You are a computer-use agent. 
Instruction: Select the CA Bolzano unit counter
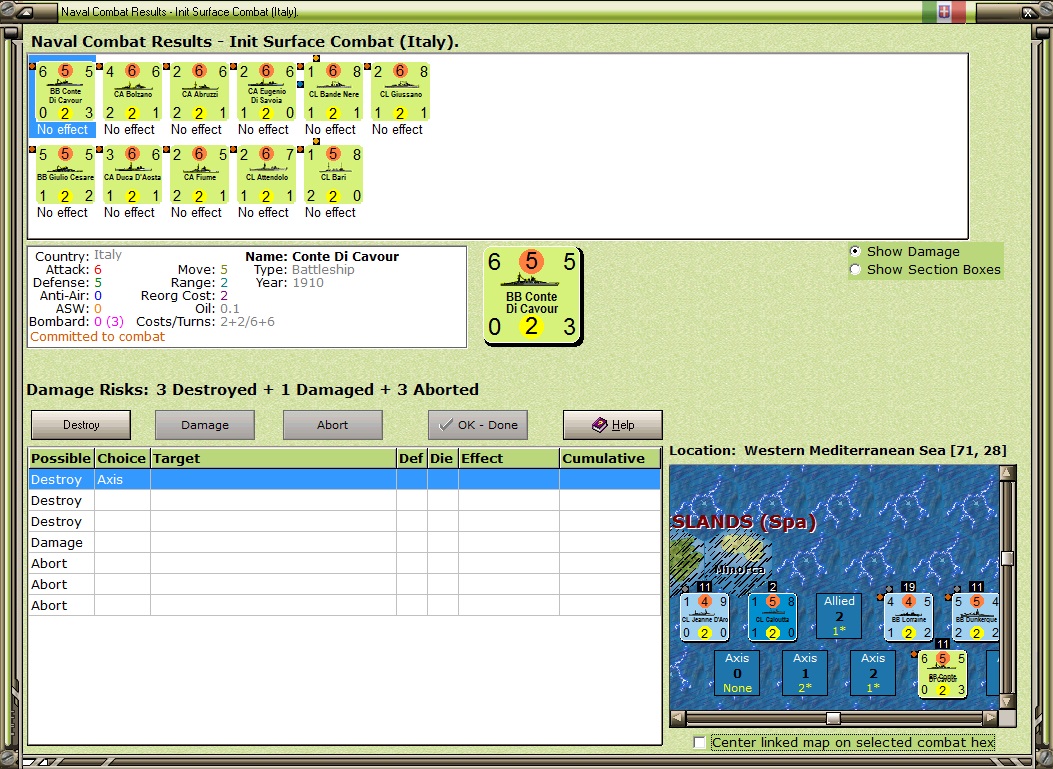click(132, 91)
